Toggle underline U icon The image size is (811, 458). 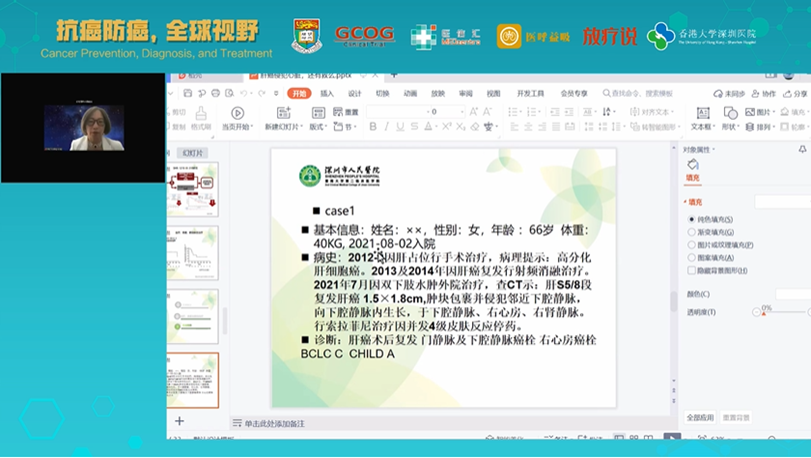click(x=400, y=127)
